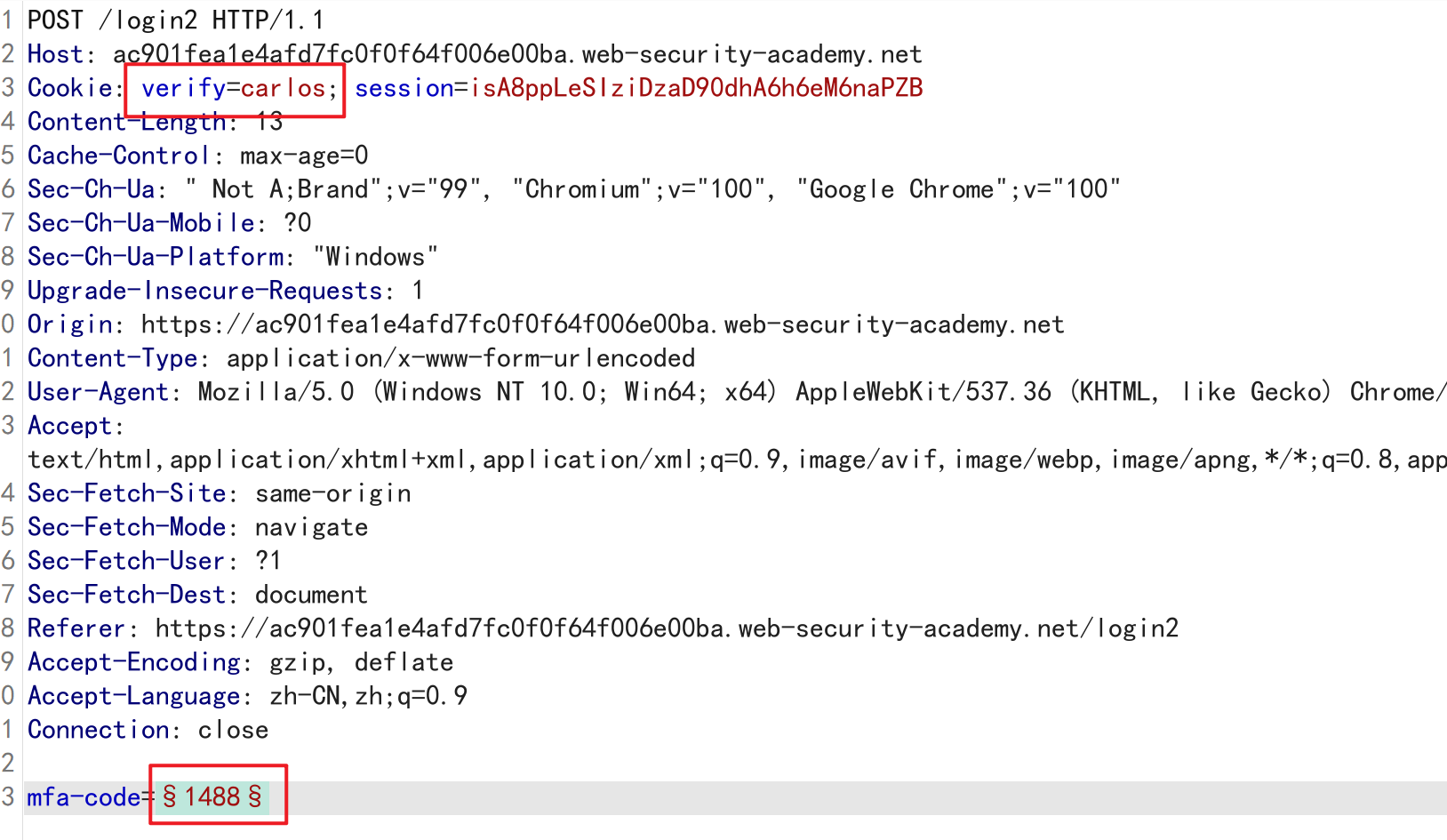Click the POST /login2 HTTP/1.1 request line
The height and width of the screenshot is (840, 1447).
(176, 20)
